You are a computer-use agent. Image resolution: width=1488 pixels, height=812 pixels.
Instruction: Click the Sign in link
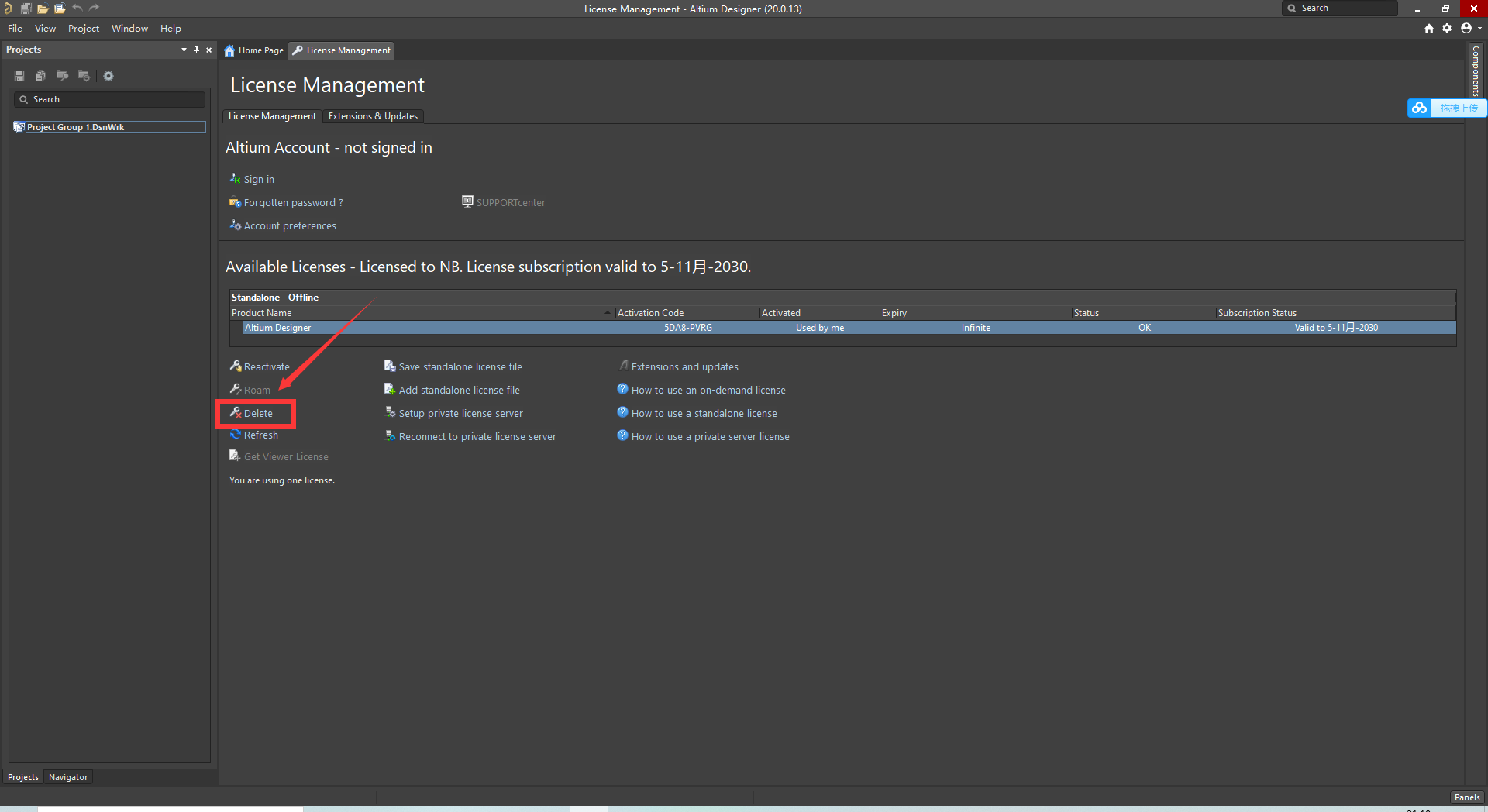coord(252,179)
